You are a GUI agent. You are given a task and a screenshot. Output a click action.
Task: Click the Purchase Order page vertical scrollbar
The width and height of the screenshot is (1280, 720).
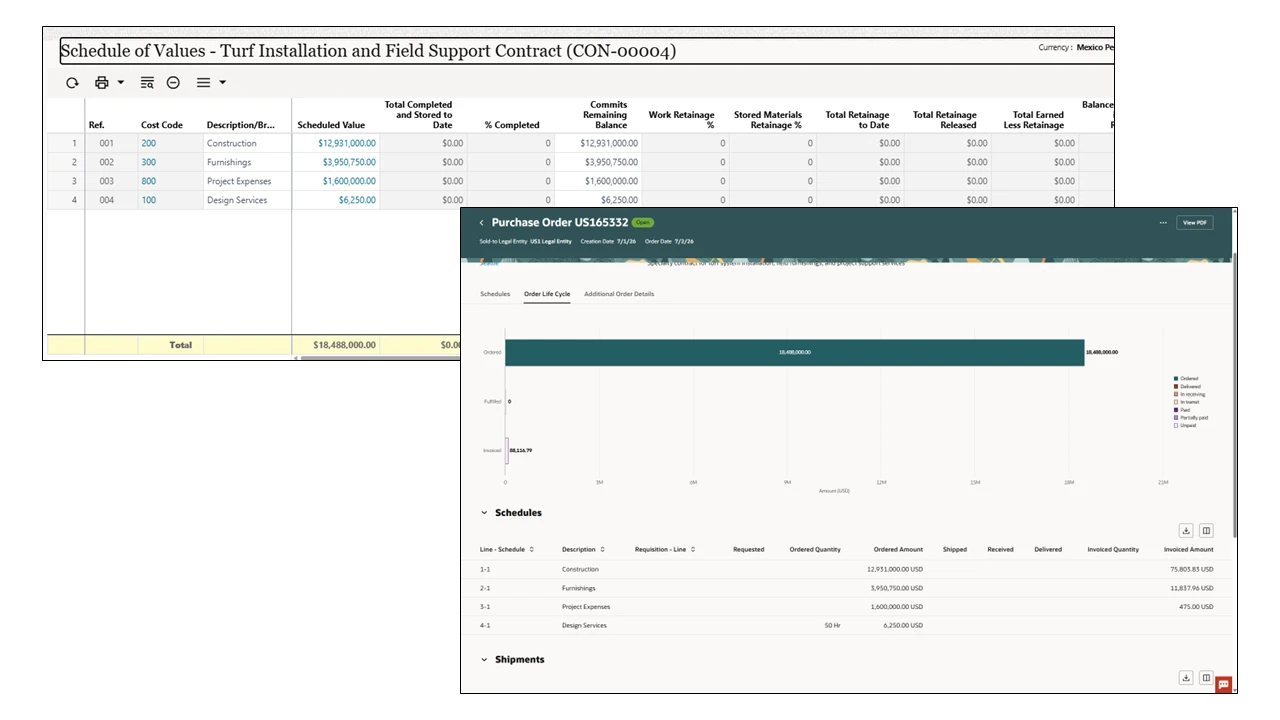click(1234, 395)
